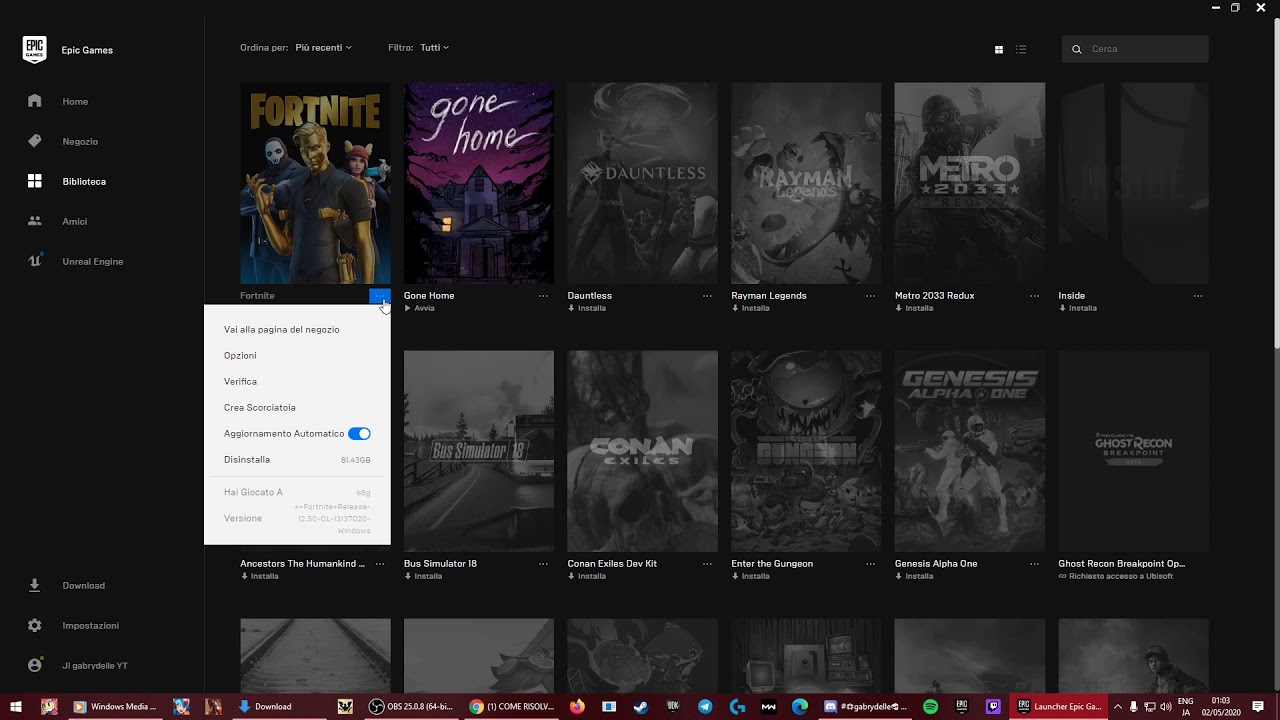Click the Conan Exiles cover thumbnail
This screenshot has height=720, width=1280.
pyautogui.click(x=642, y=450)
